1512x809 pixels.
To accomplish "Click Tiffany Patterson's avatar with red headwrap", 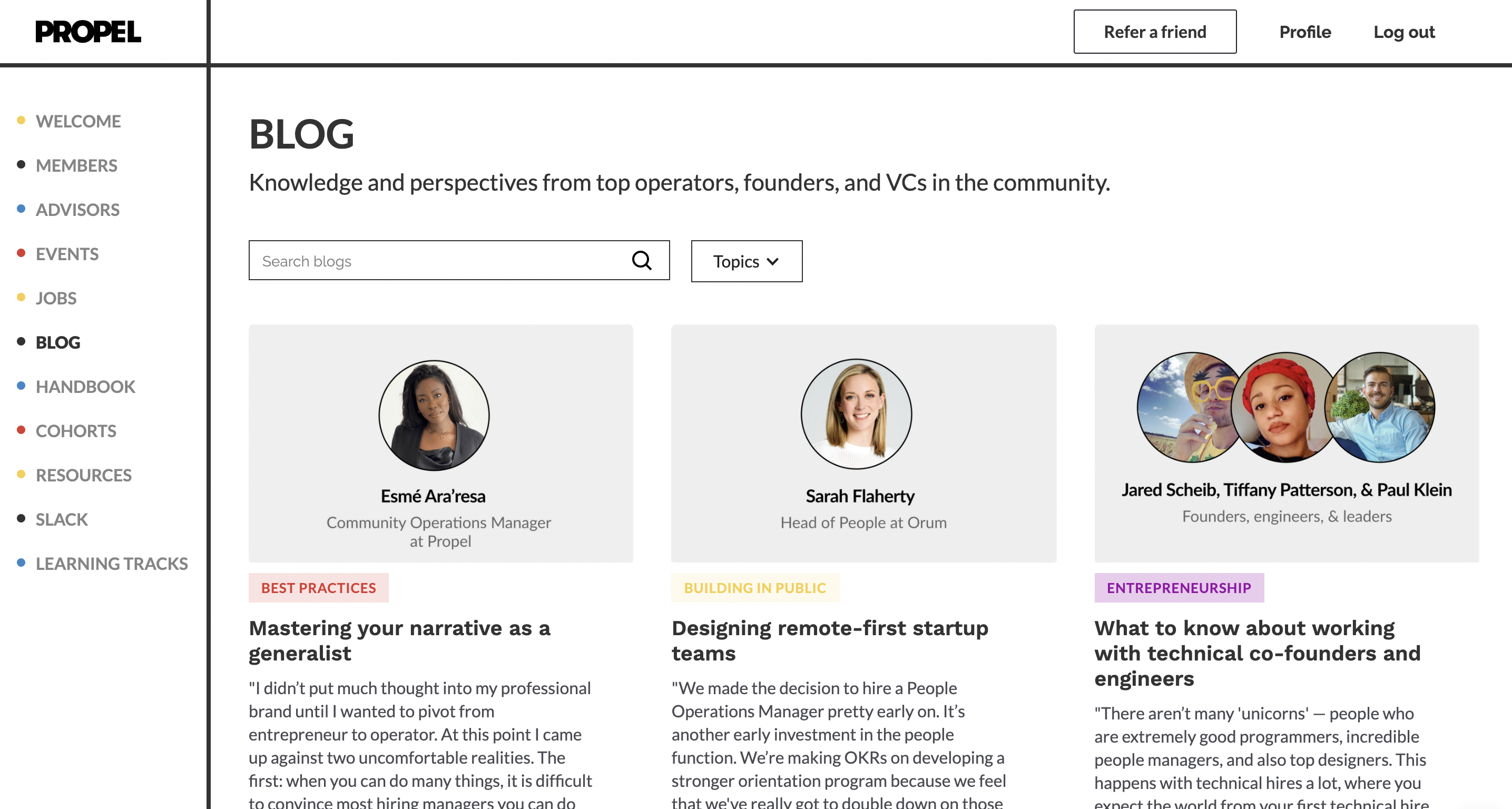I will [x=1284, y=407].
